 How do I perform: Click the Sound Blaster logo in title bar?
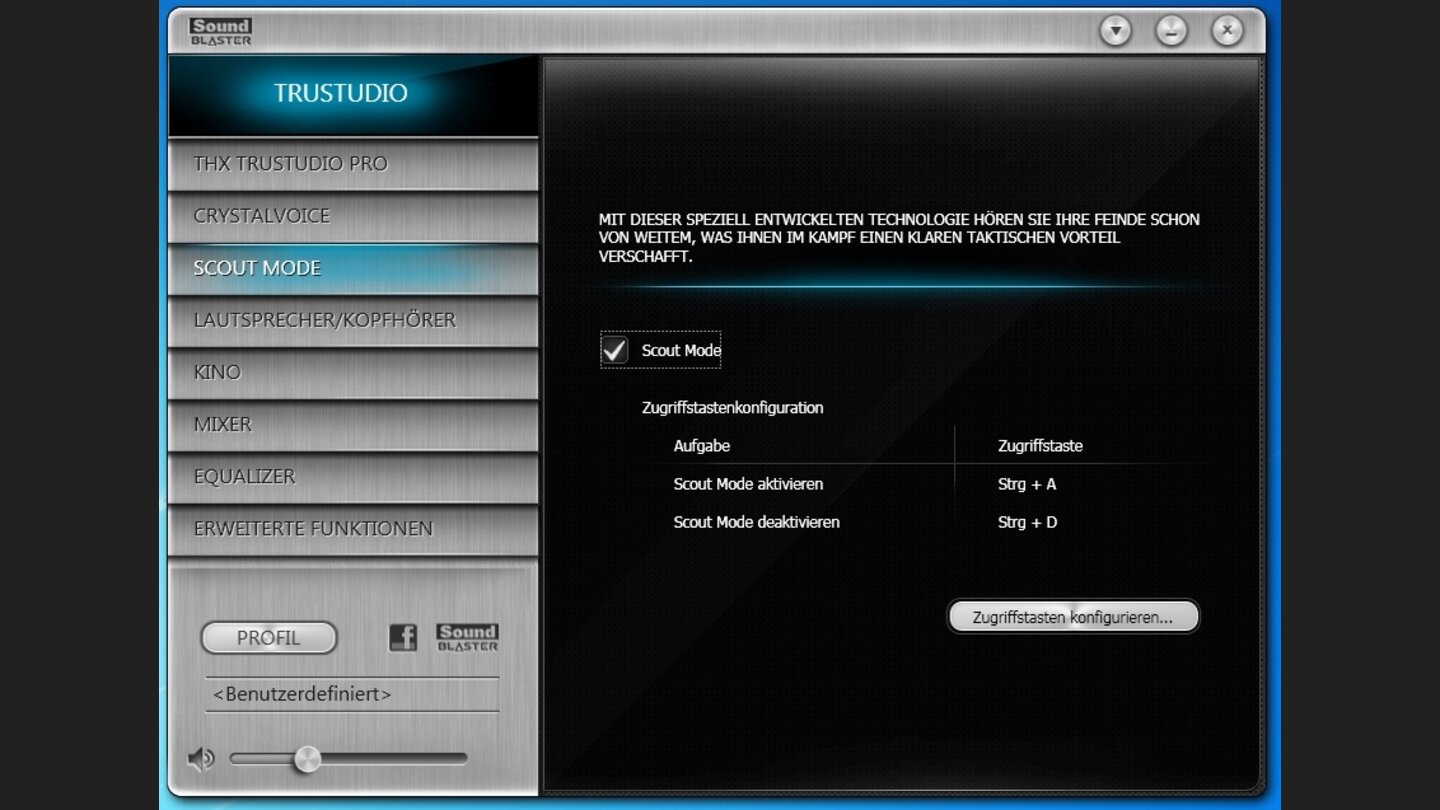point(220,32)
